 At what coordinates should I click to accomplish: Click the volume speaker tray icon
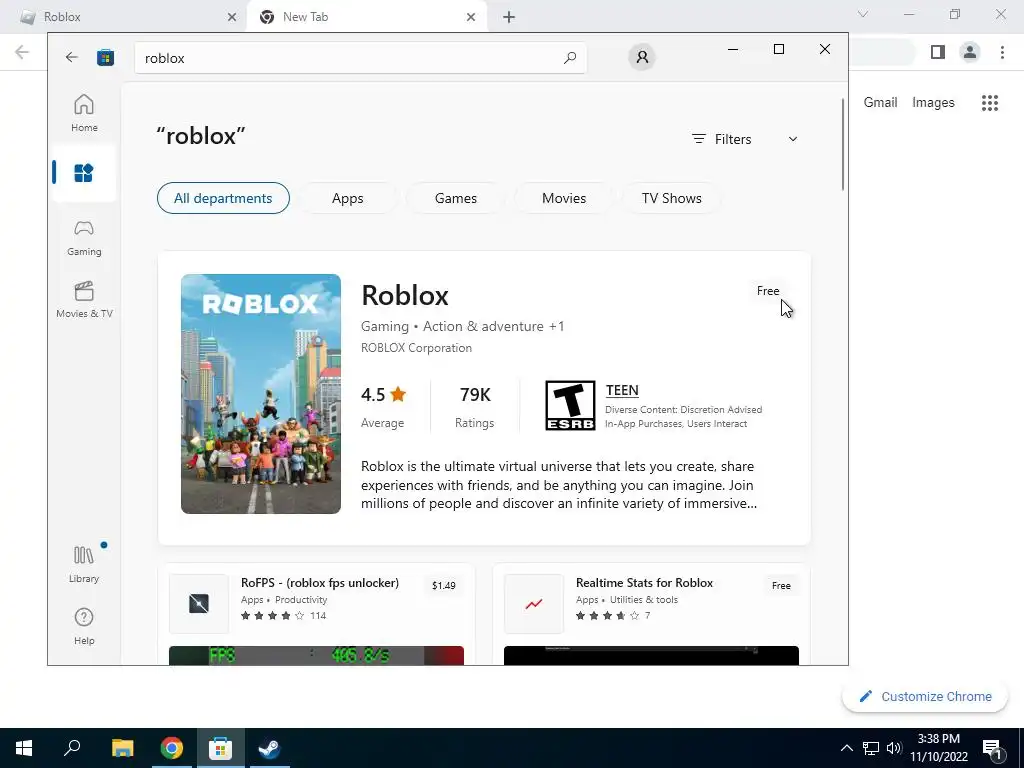click(894, 748)
